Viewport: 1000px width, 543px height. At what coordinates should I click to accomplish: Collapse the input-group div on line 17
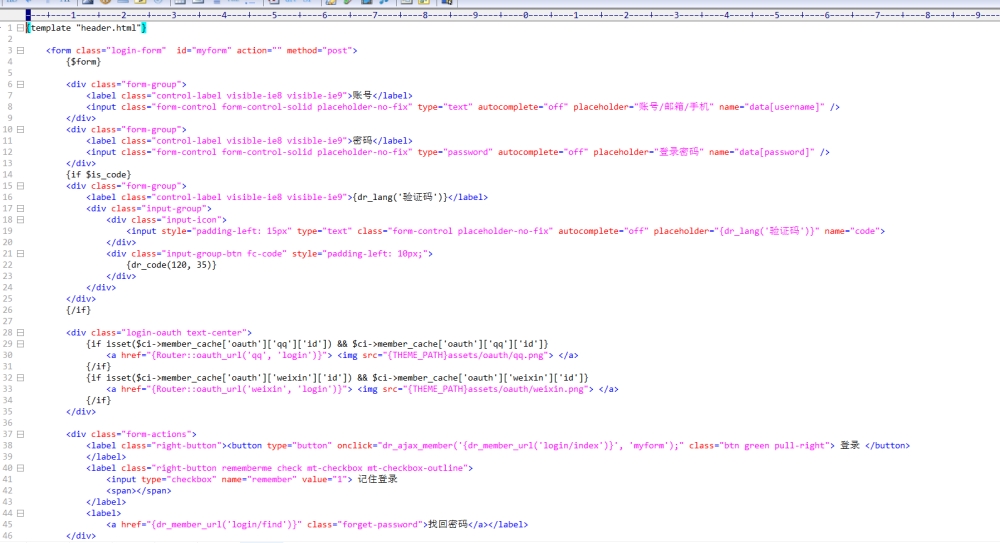point(20,209)
